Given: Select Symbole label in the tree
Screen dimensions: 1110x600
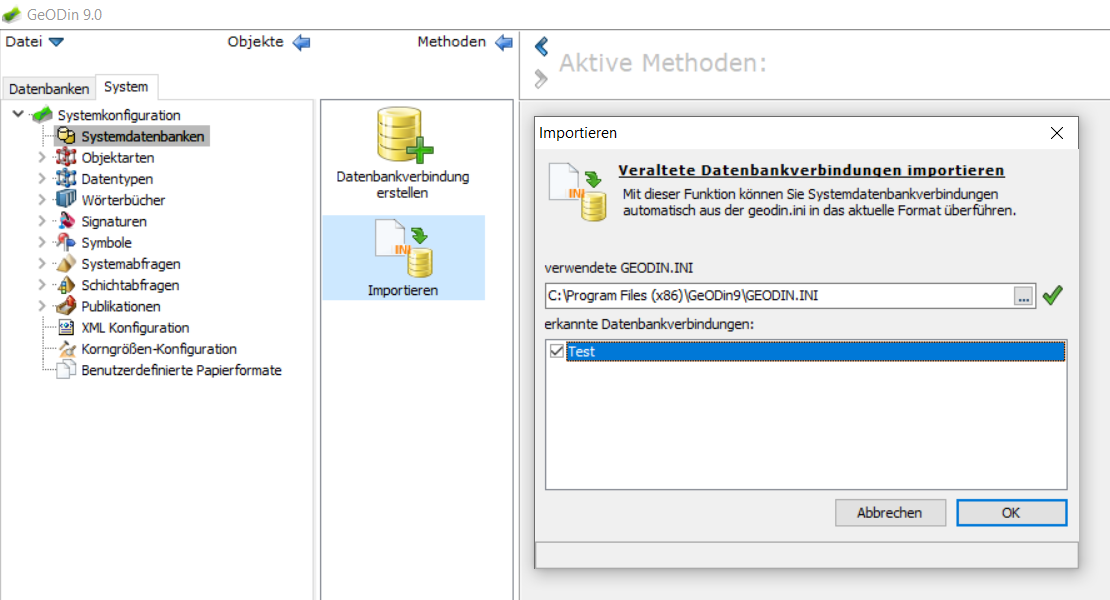Looking at the screenshot, I should 106,242.
